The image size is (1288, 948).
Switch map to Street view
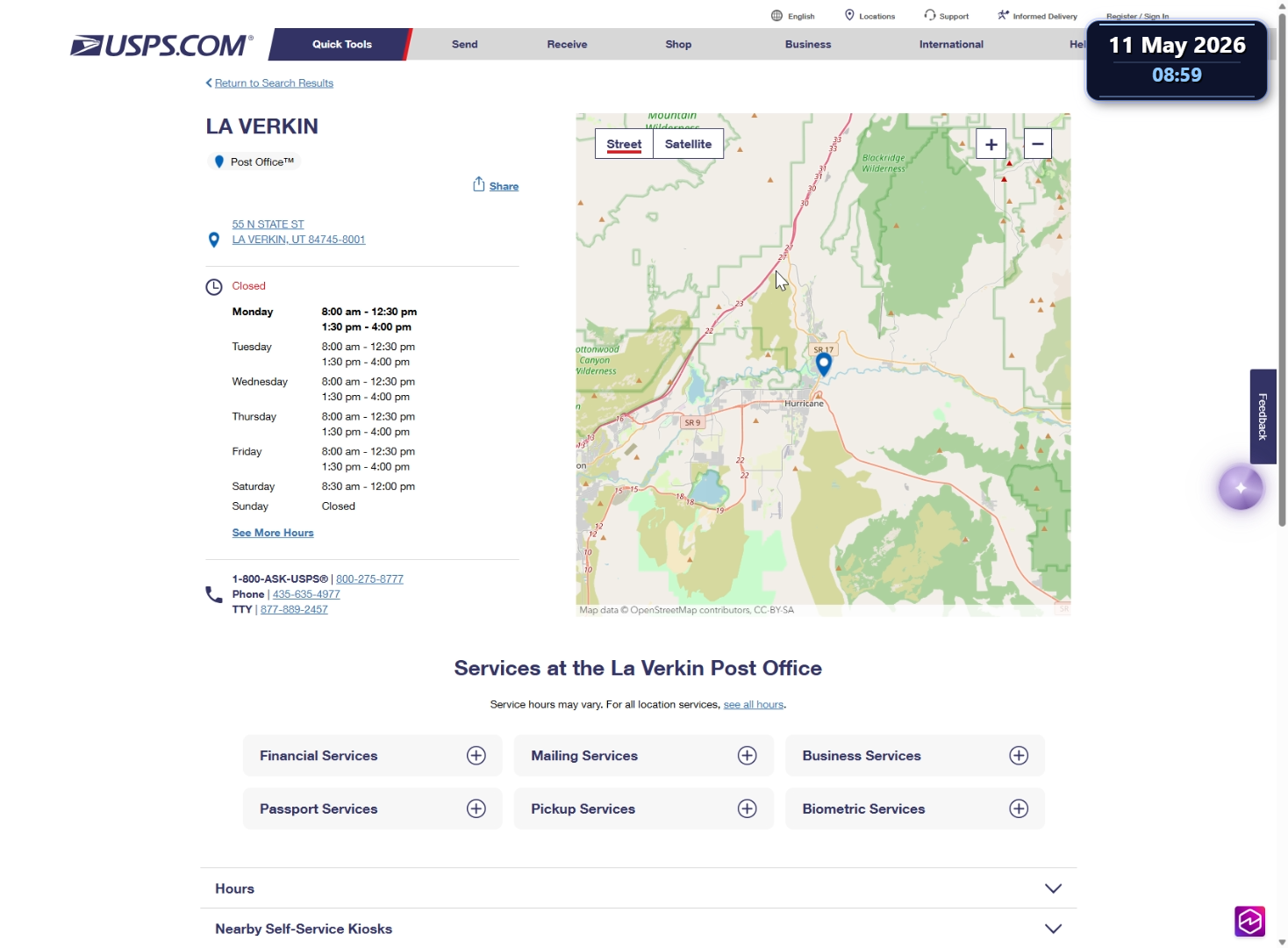(x=625, y=144)
